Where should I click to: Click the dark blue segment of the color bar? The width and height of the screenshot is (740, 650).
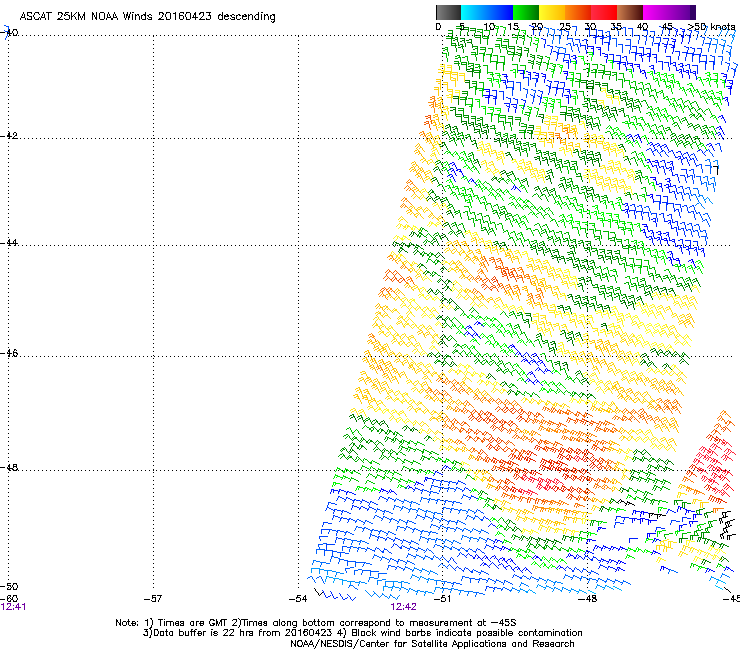point(500,12)
